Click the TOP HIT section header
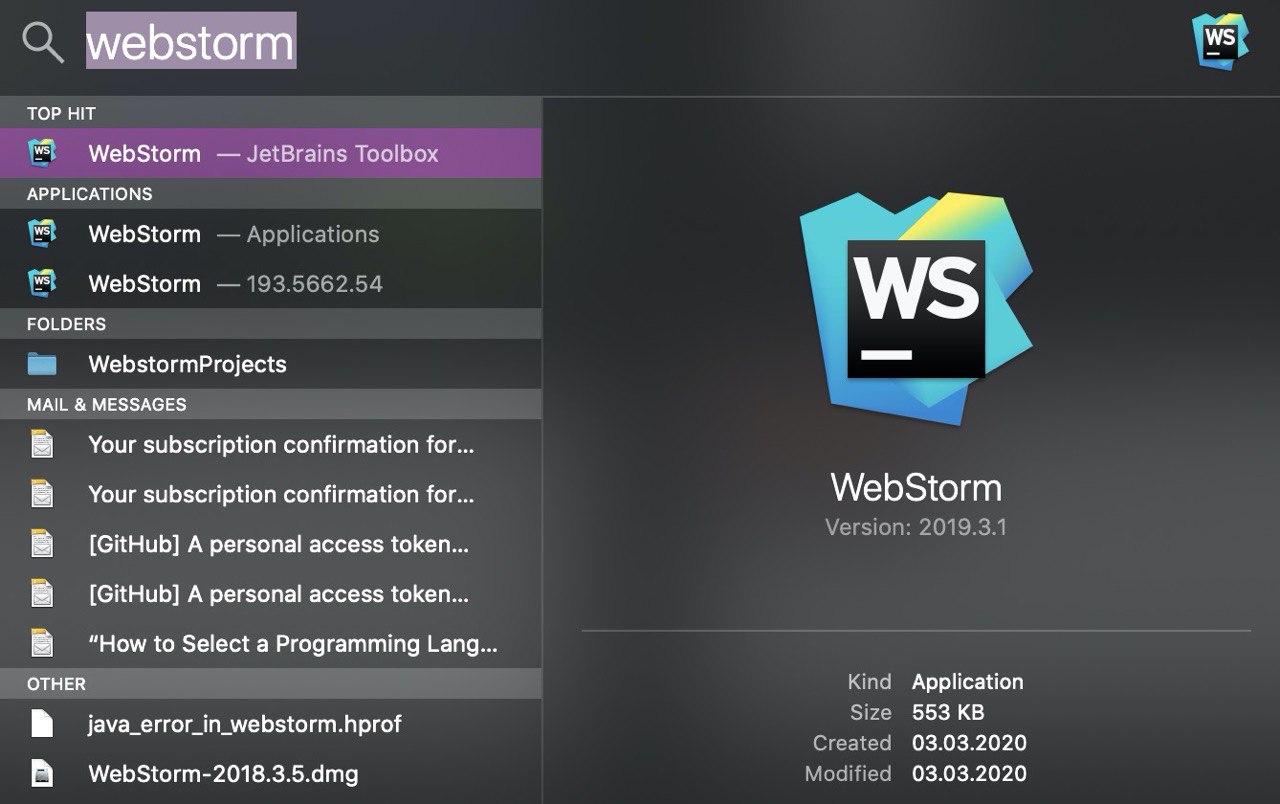The height and width of the screenshot is (804, 1280). (61, 113)
